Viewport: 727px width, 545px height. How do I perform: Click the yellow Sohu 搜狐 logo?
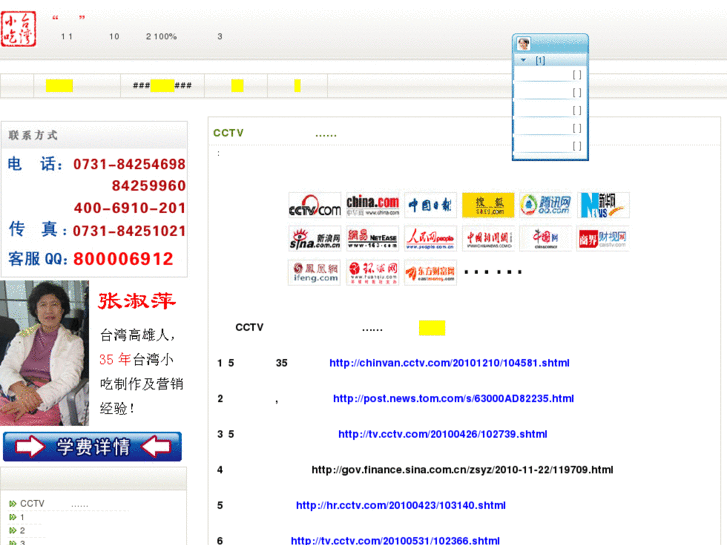(x=488, y=205)
